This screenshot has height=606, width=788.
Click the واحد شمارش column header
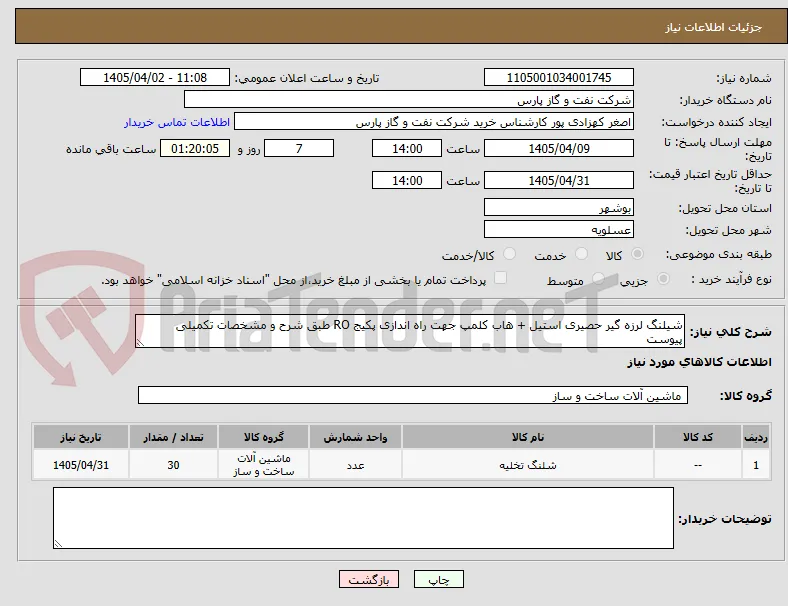click(x=355, y=437)
